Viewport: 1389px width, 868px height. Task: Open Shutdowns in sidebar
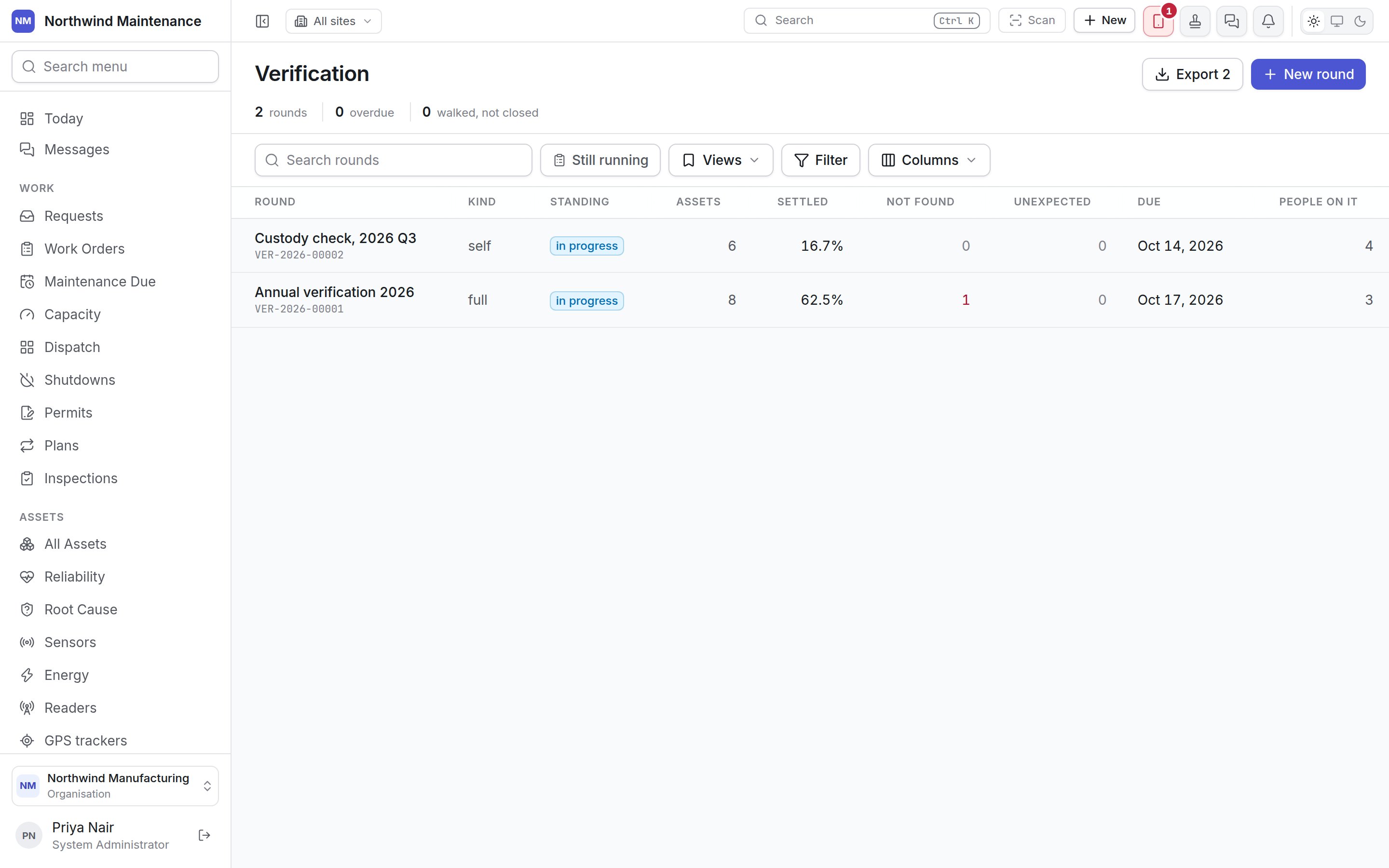(115, 380)
